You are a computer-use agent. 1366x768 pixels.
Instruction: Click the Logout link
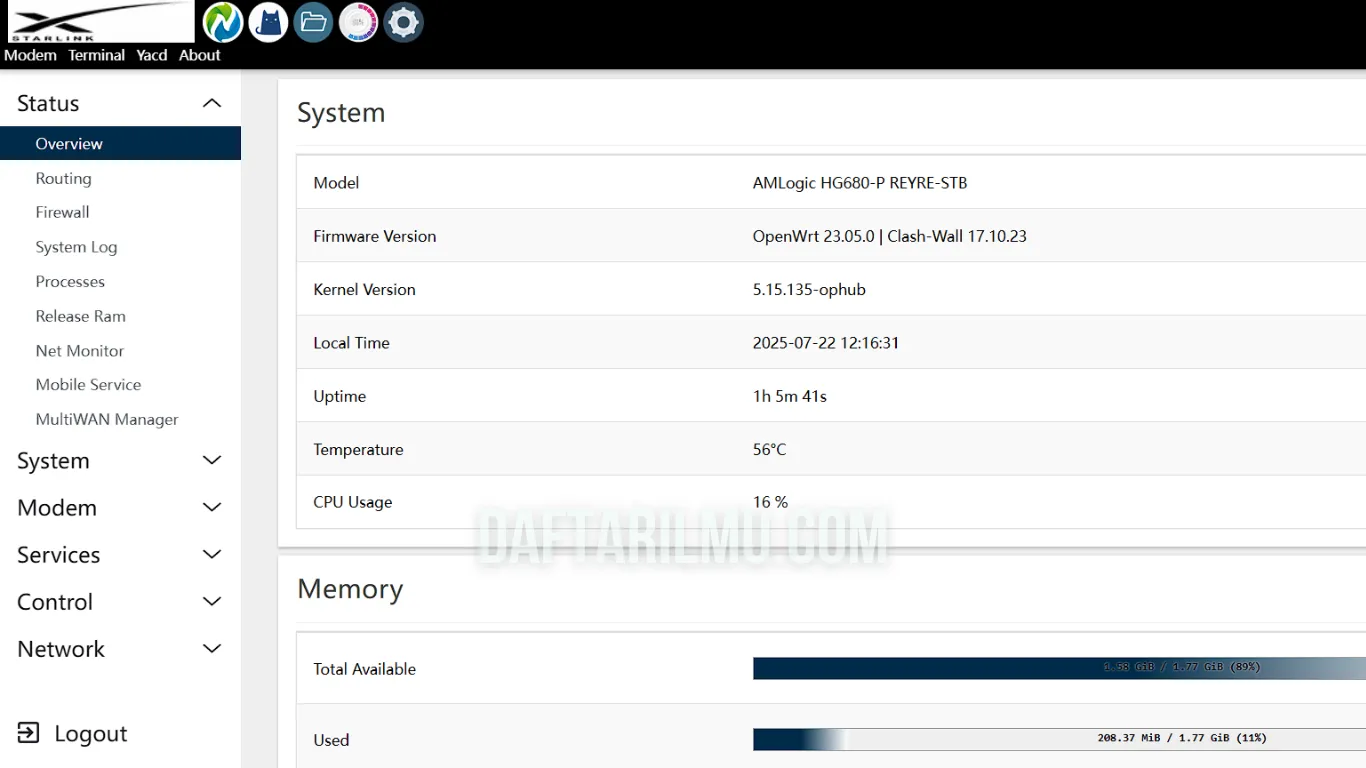pyautogui.click(x=91, y=734)
